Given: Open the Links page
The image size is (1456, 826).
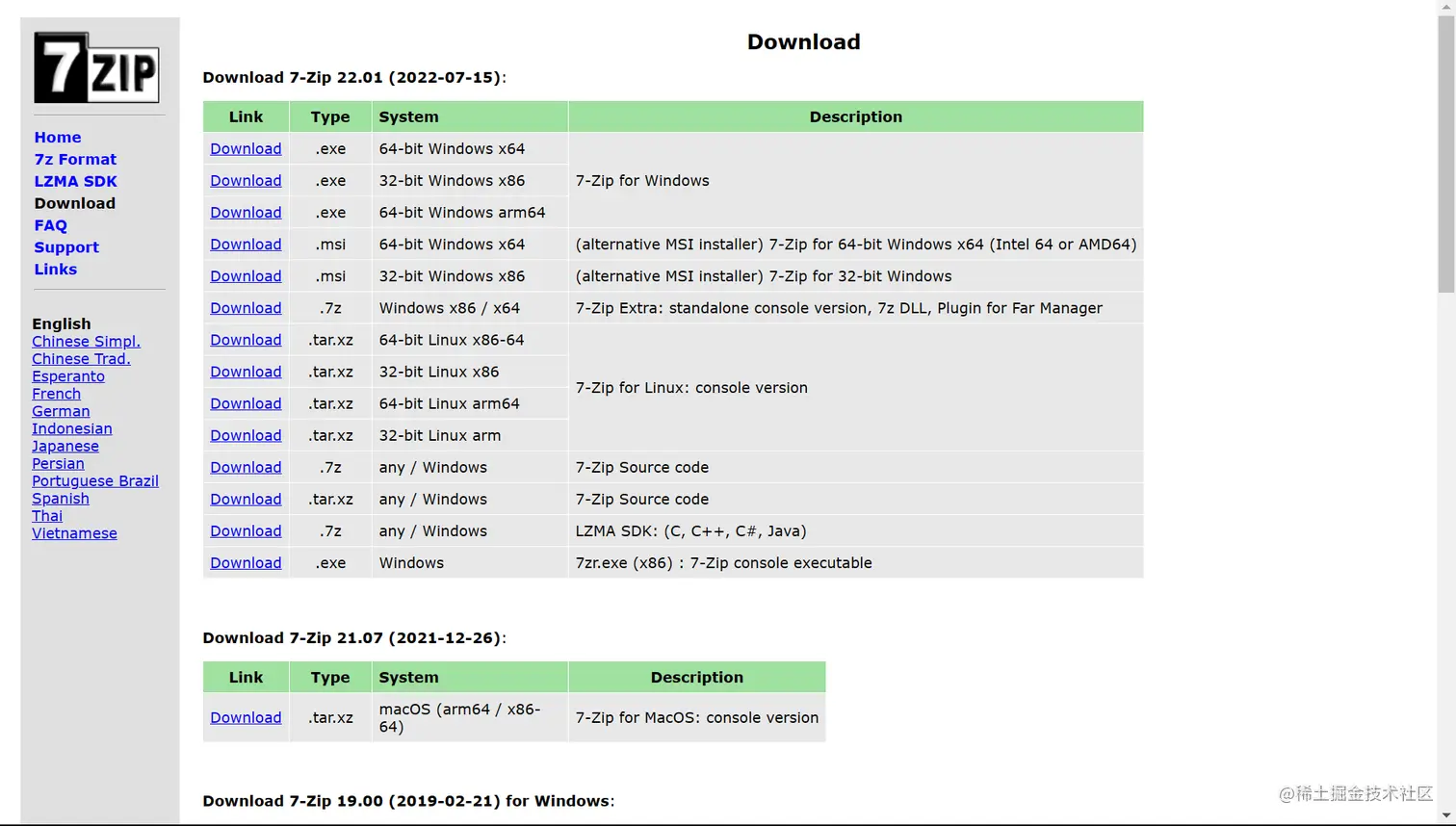Looking at the screenshot, I should (55, 270).
